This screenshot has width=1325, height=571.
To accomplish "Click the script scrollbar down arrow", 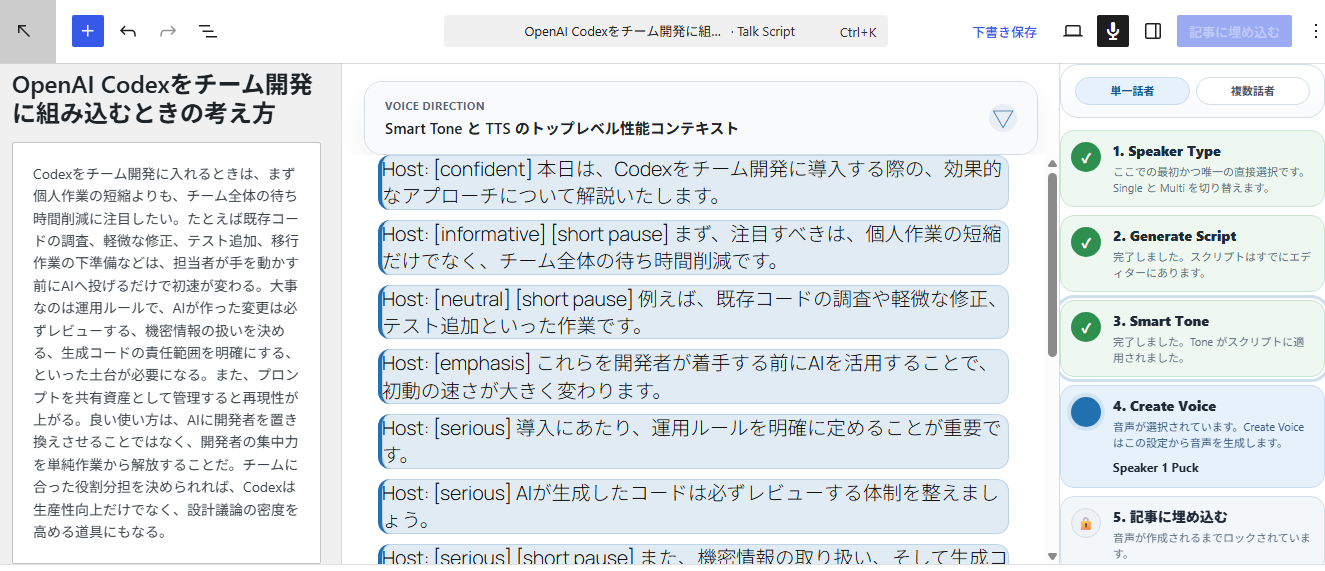I will pos(1052,556).
